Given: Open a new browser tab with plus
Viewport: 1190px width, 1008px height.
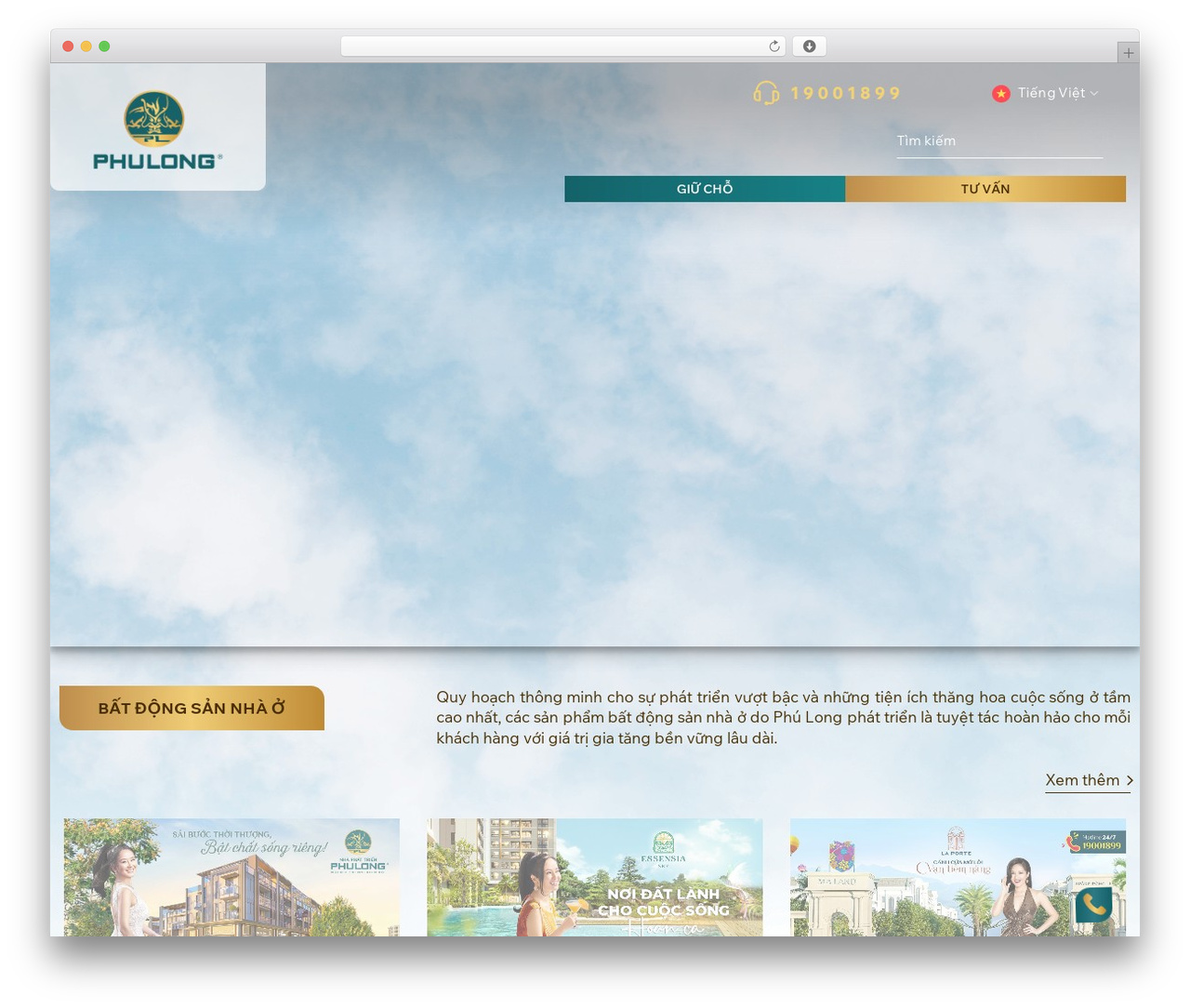Looking at the screenshot, I should point(1128,53).
